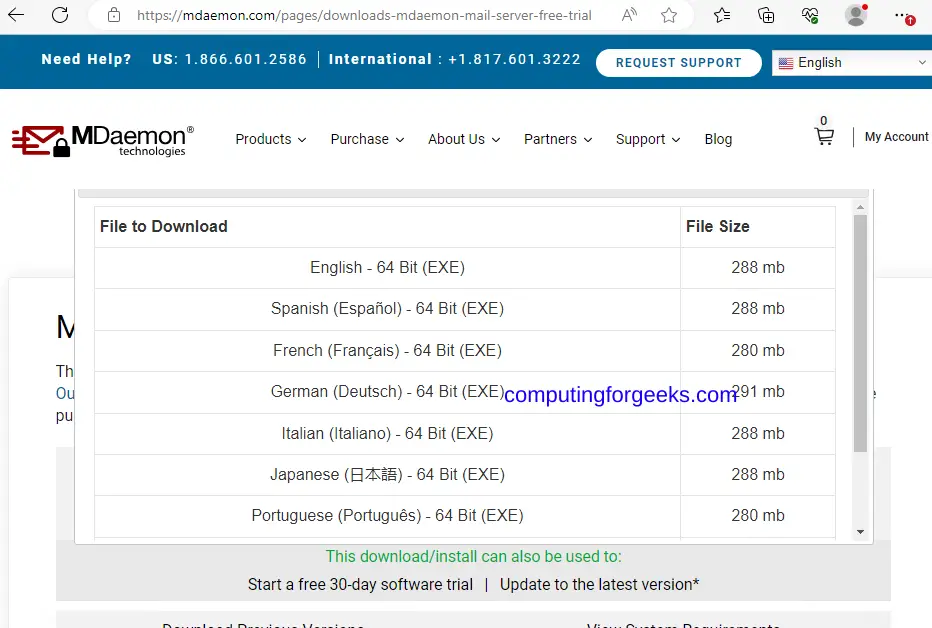The width and height of the screenshot is (932, 628).
Task: Click the File Size column header
Action: 717,226
